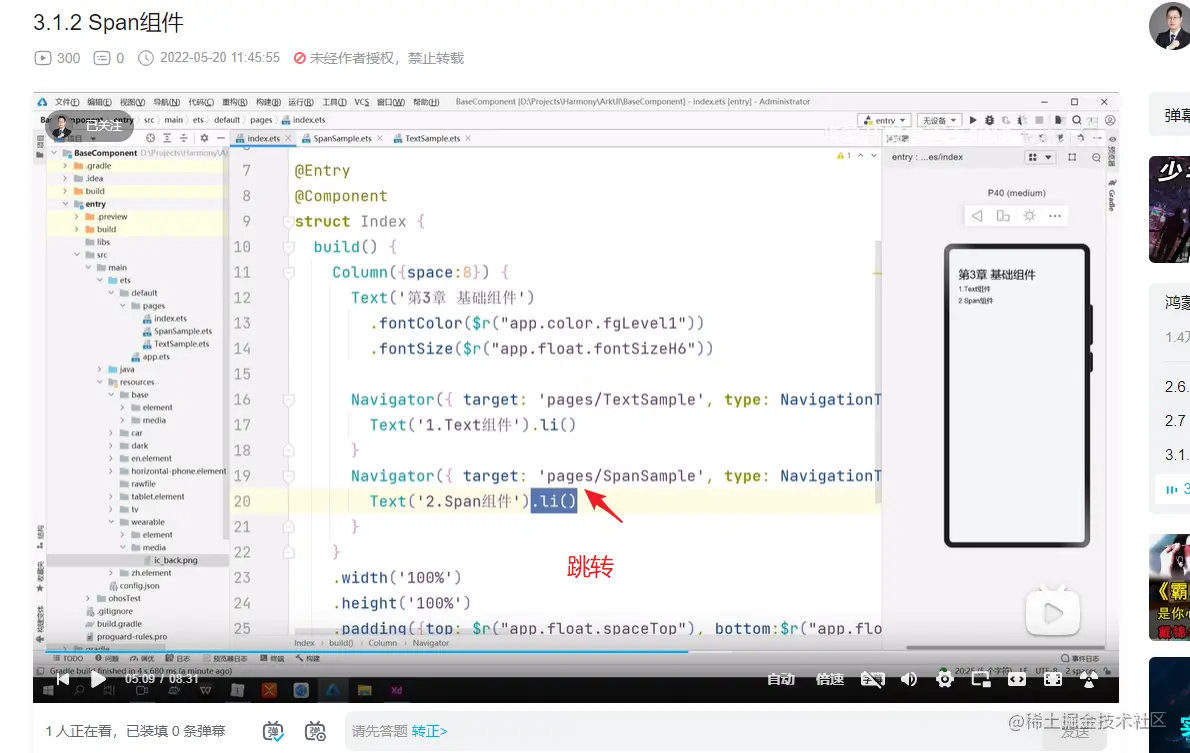Open the IDE search magnifier
Screen dimensions: 1190x753
coord(1076,120)
